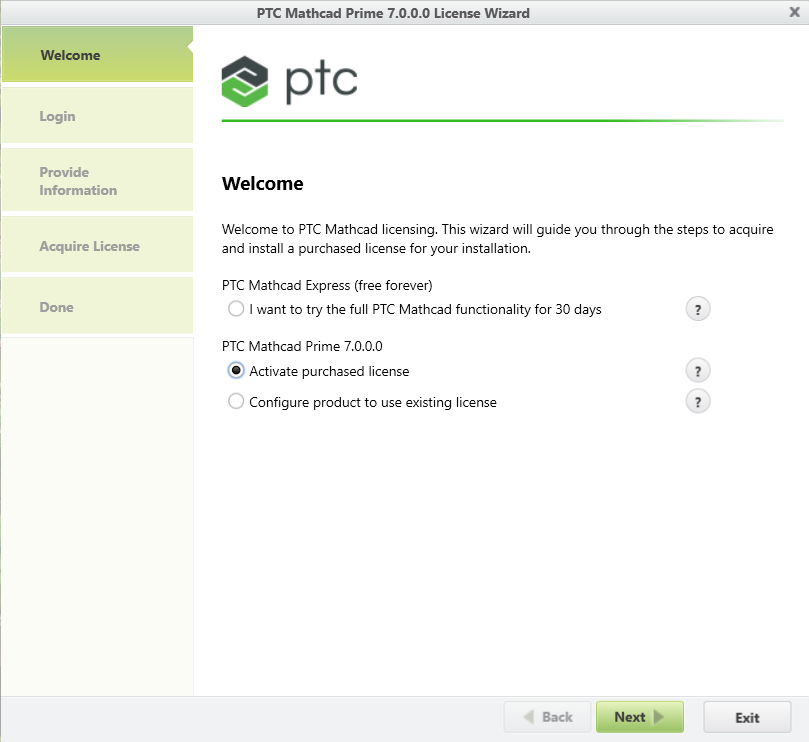Exit the License Wizard
809x742 pixels.
747,717
